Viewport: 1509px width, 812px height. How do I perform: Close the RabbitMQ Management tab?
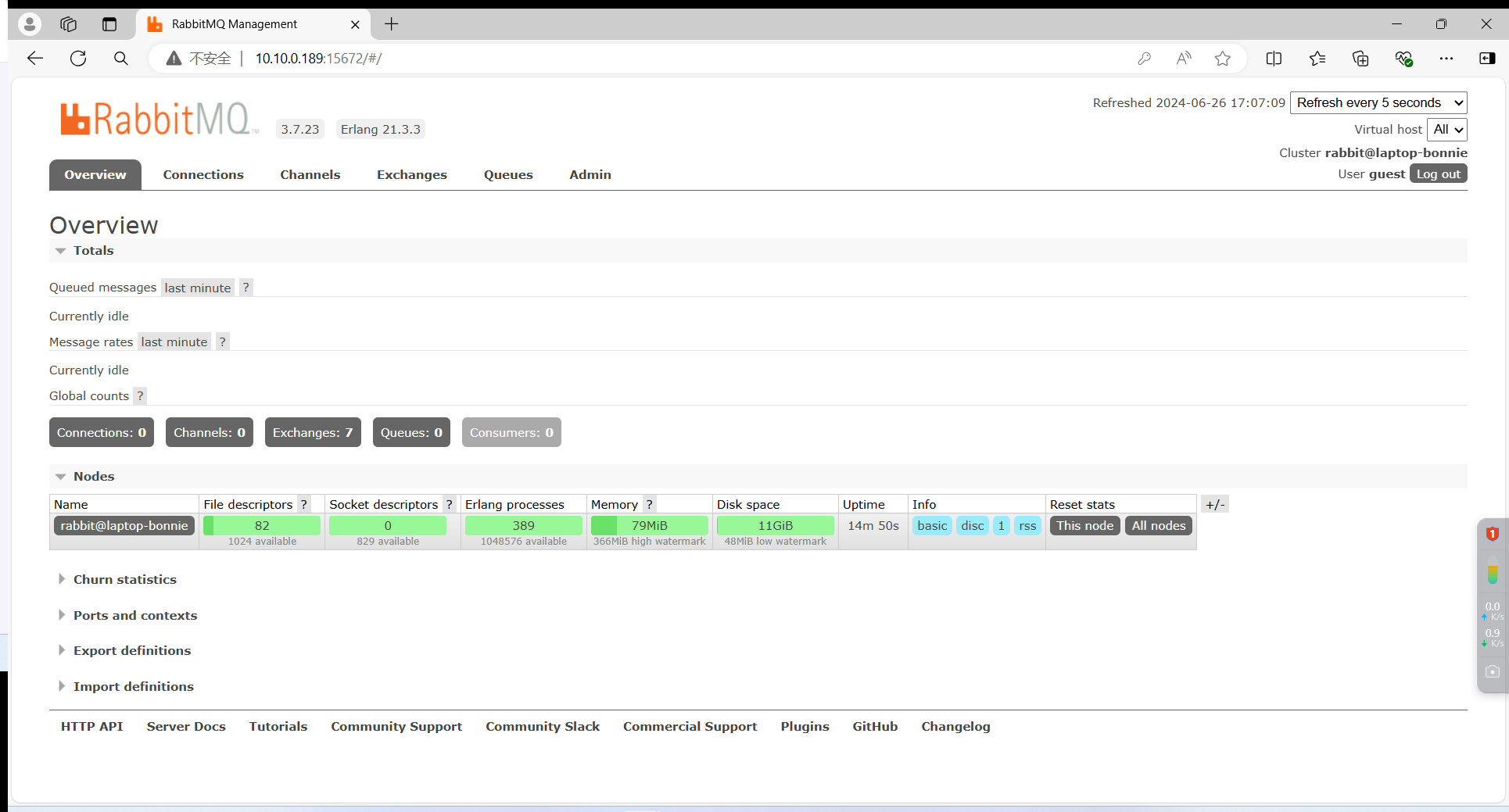[x=355, y=24]
